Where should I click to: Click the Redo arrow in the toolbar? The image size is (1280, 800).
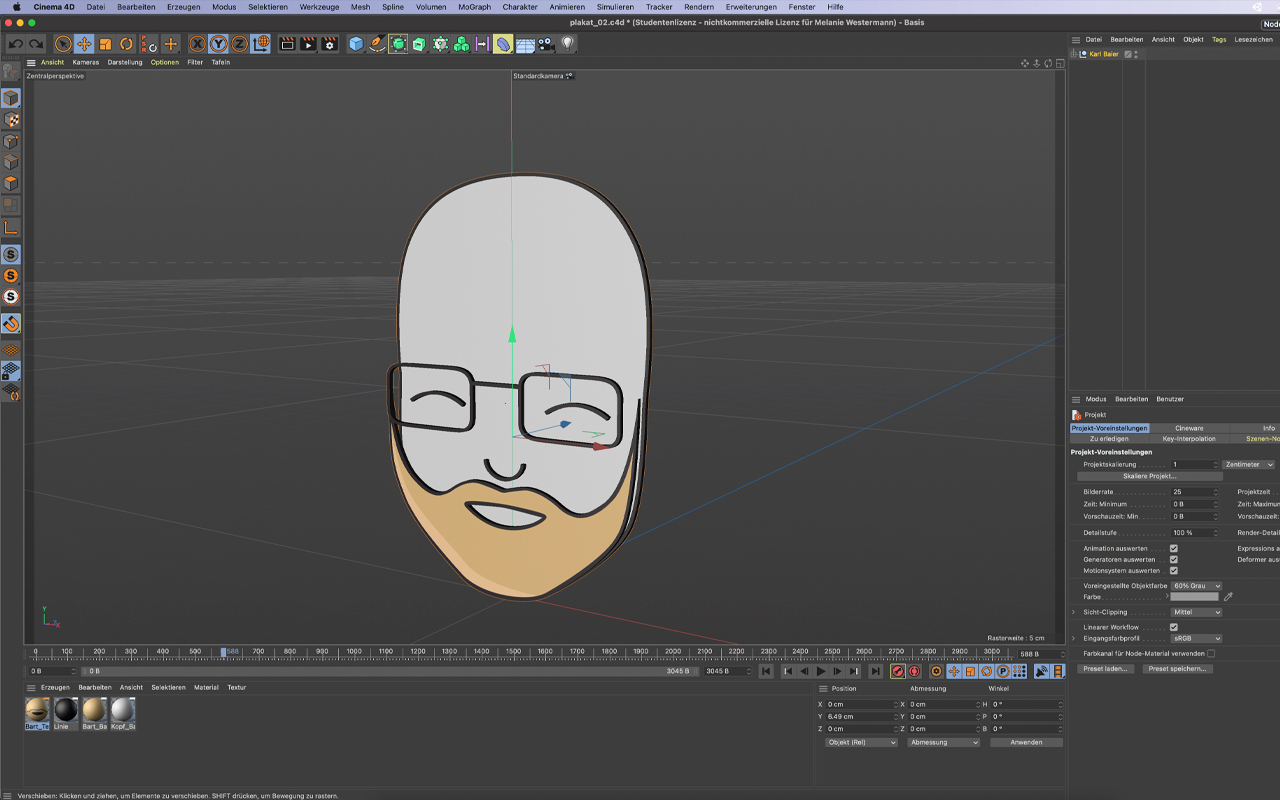coord(36,44)
